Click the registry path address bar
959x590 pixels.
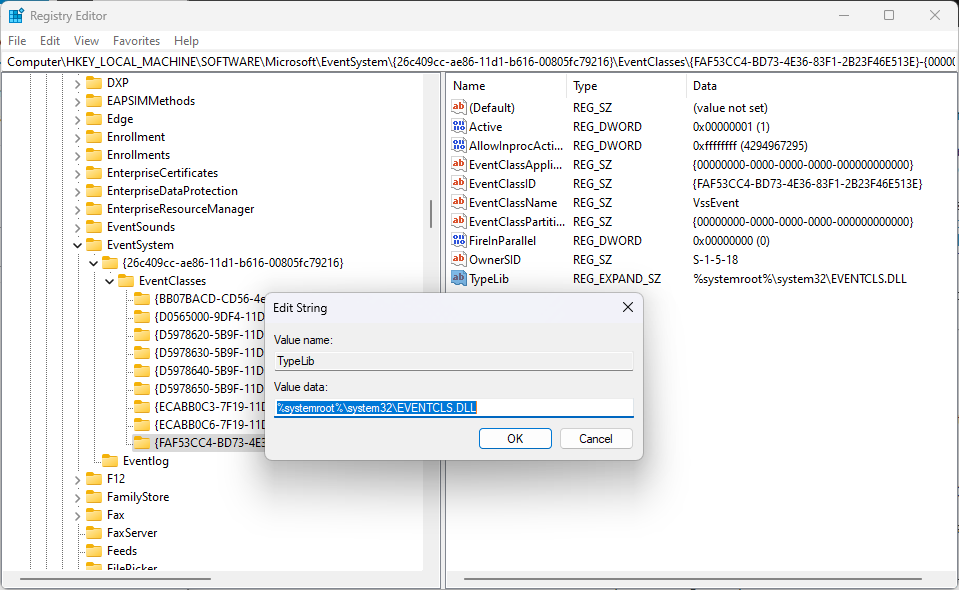[479, 61]
